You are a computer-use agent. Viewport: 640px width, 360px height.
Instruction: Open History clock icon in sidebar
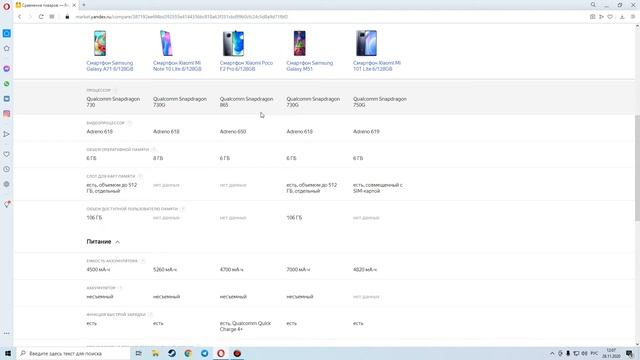pyautogui.click(x=7, y=169)
